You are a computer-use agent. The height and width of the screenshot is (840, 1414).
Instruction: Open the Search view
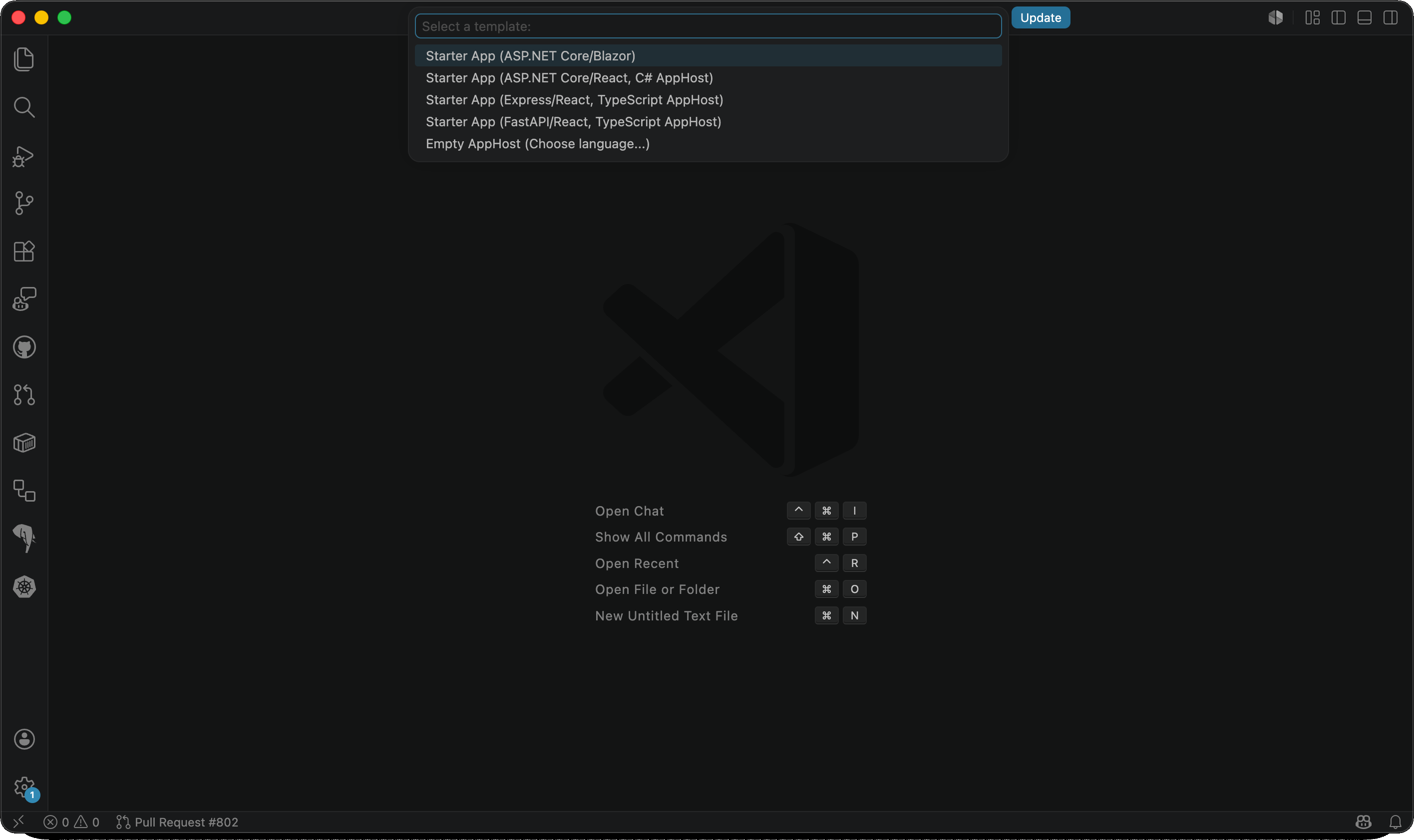24,107
